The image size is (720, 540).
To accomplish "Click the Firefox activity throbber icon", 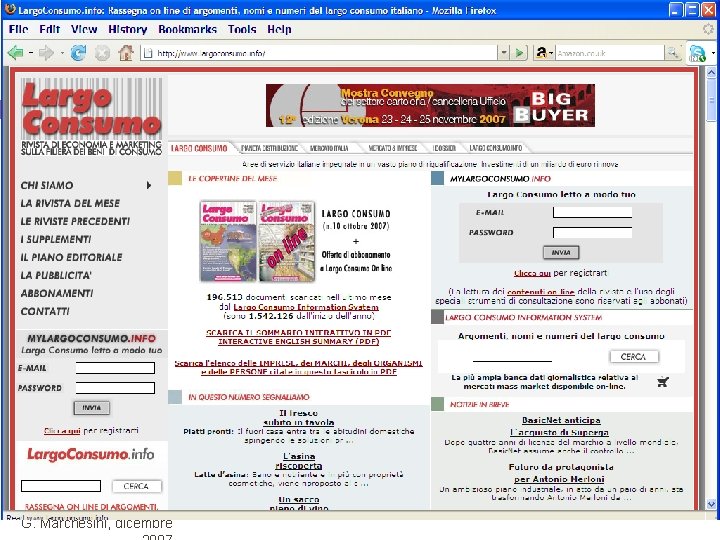I will [x=708, y=29].
